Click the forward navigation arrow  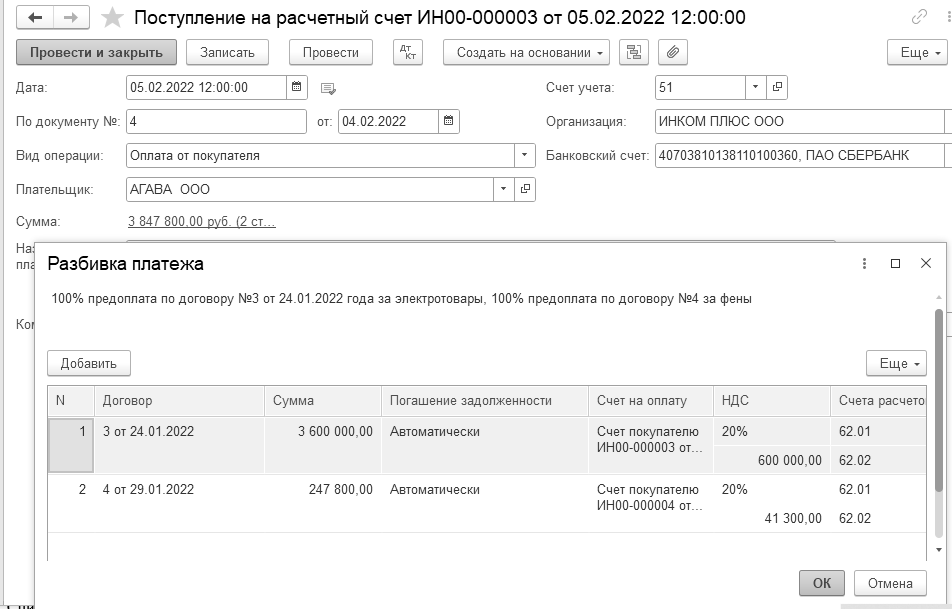pos(71,18)
